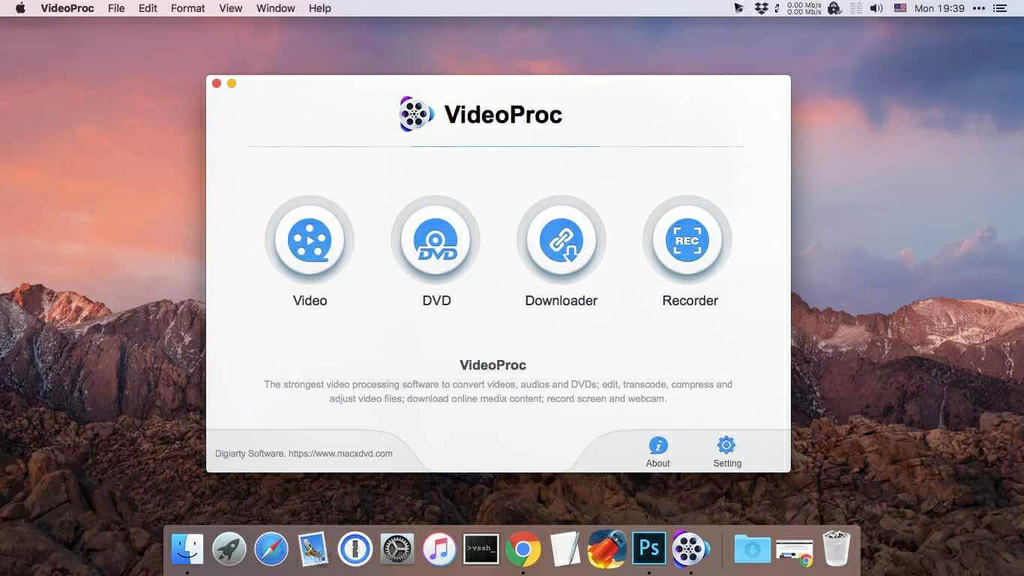
Task: Click the DVD label text
Action: tap(436, 300)
